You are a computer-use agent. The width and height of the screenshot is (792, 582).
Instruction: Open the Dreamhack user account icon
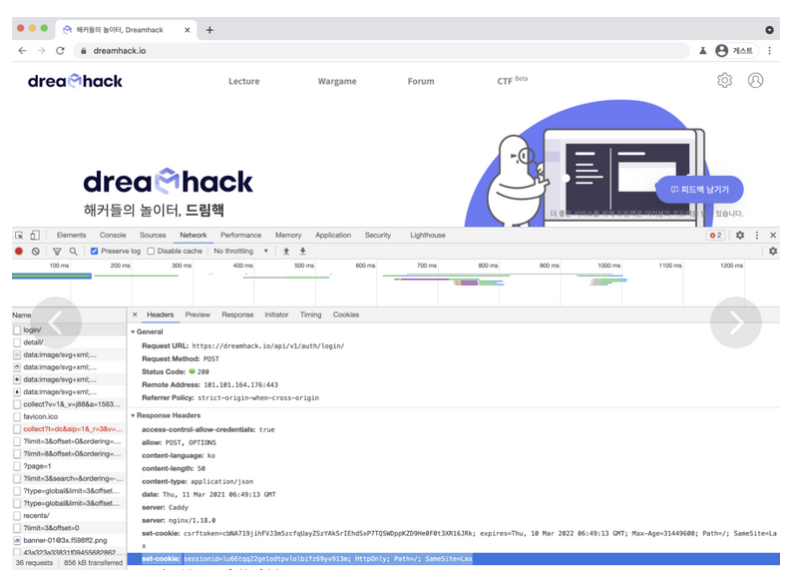755,80
